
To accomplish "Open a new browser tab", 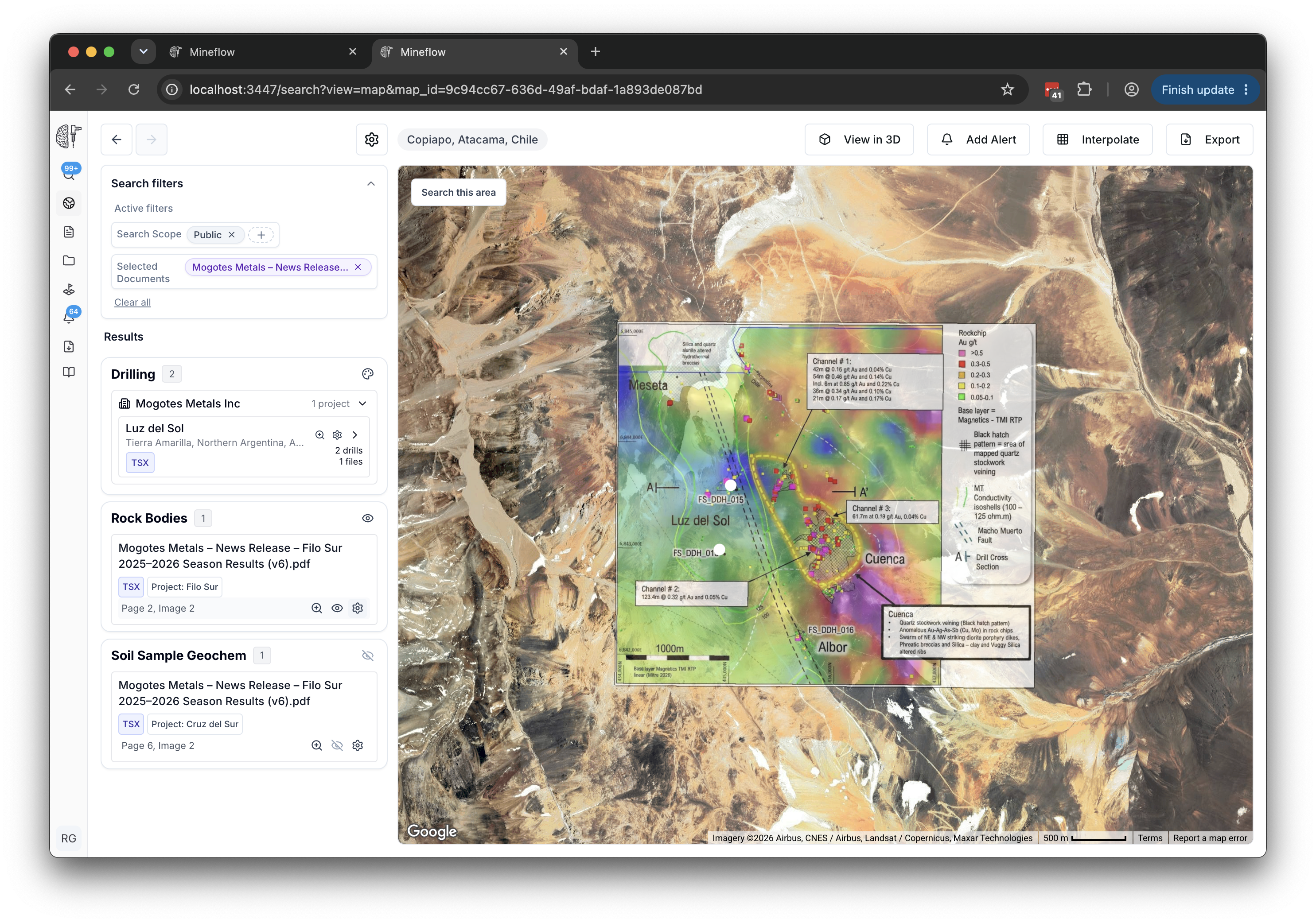I will [596, 52].
